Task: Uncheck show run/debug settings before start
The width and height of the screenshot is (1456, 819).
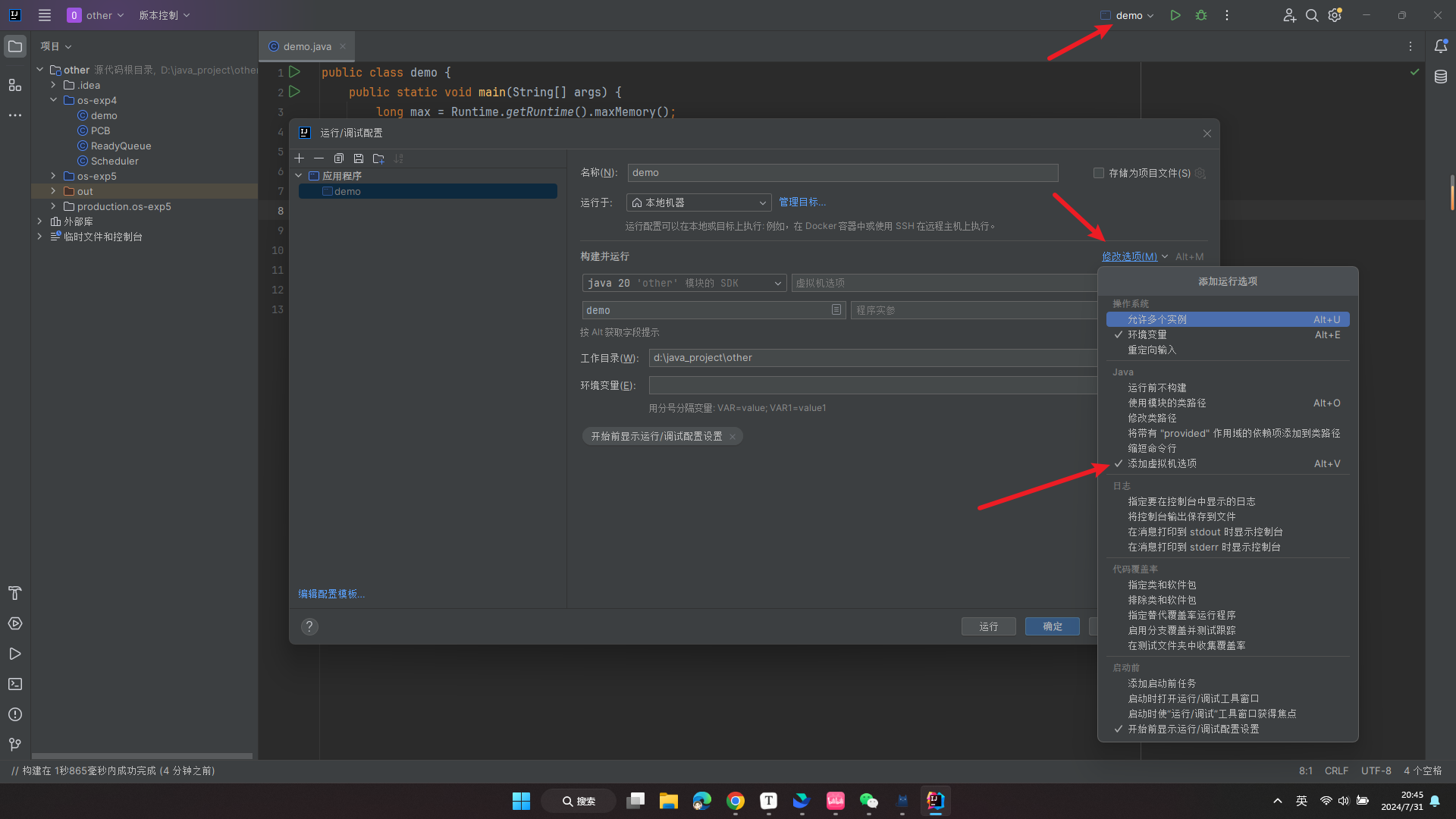Action: click(1228, 729)
